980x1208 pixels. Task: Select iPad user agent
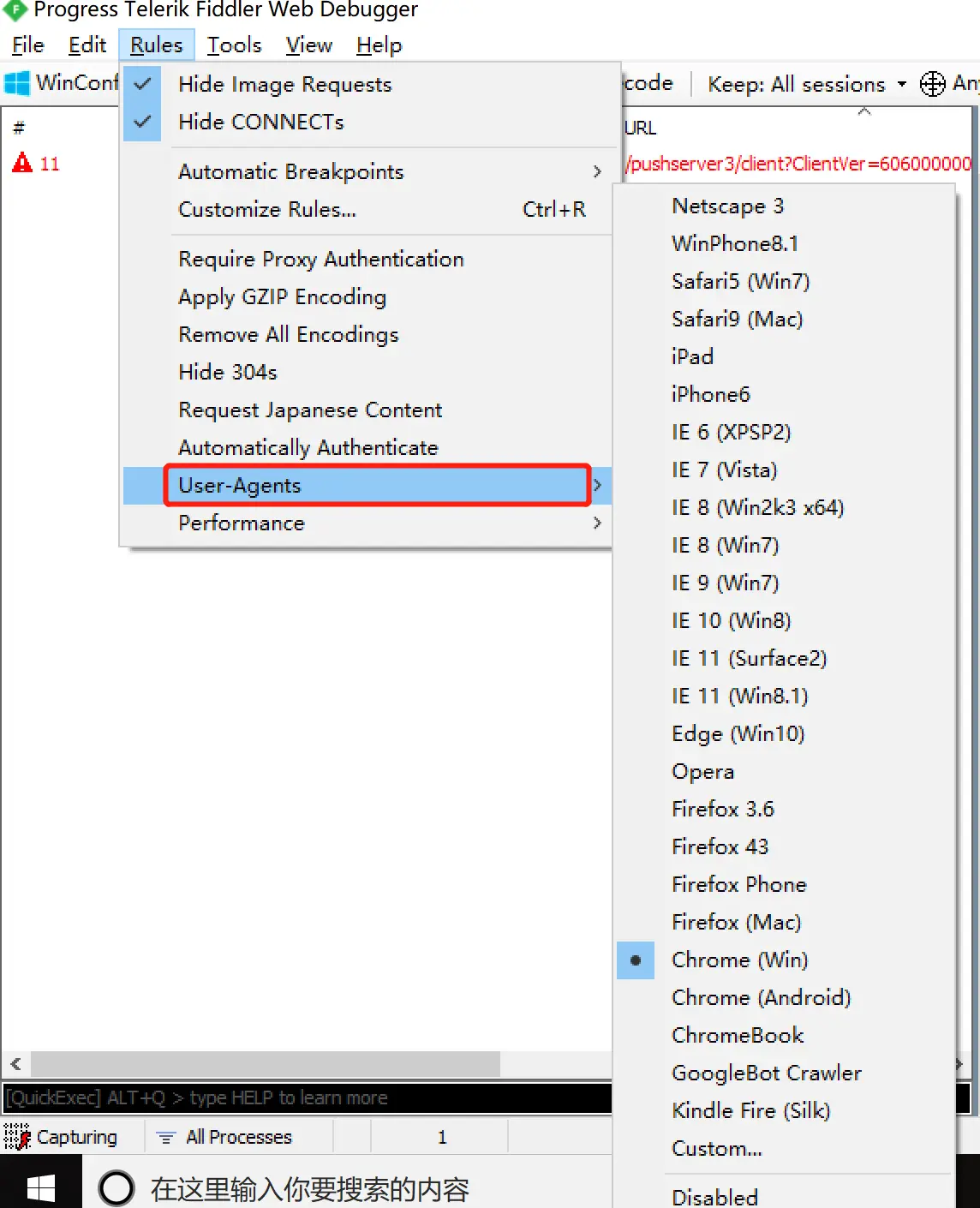pyautogui.click(x=784, y=356)
